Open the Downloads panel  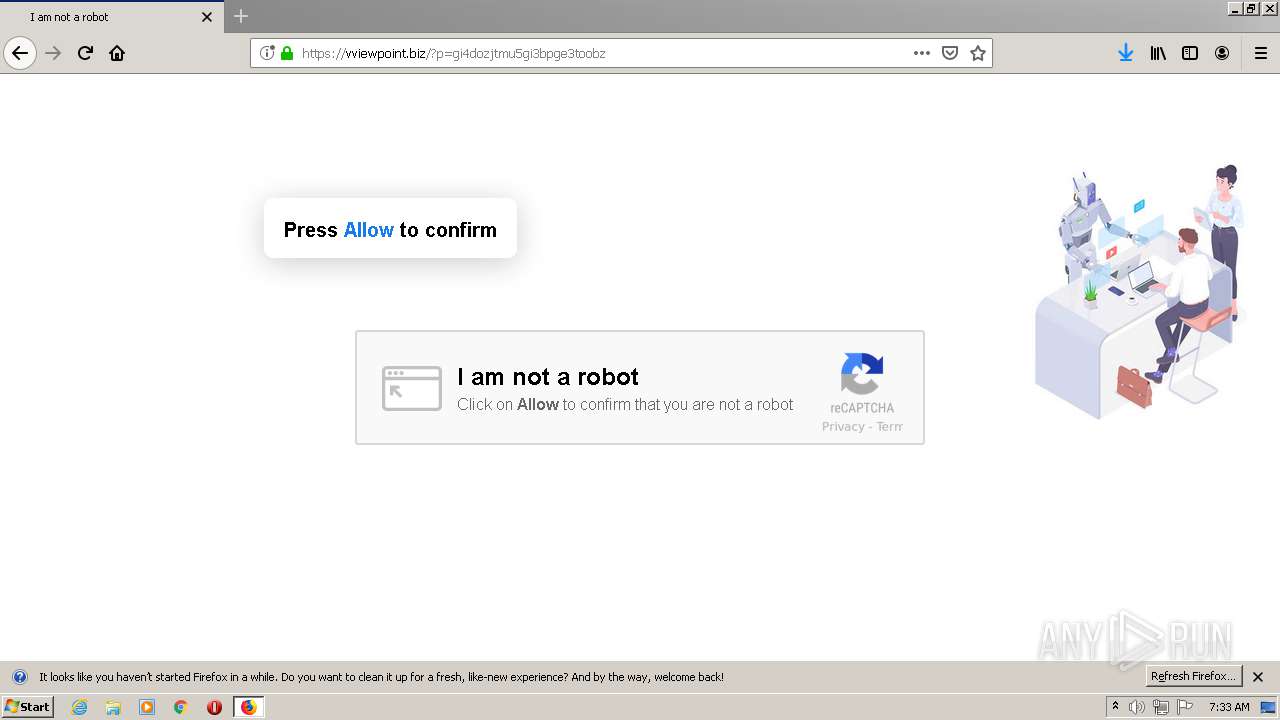pos(1126,53)
